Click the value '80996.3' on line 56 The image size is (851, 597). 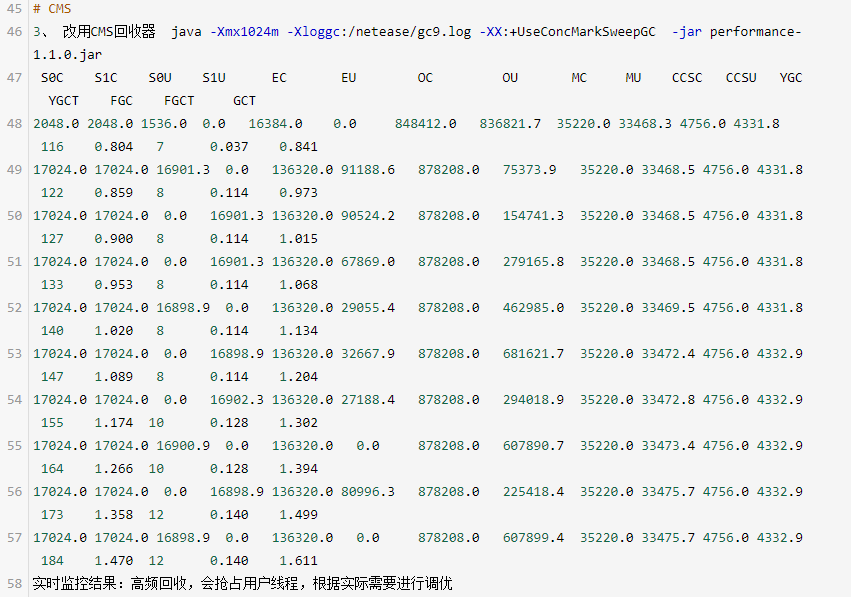point(368,492)
